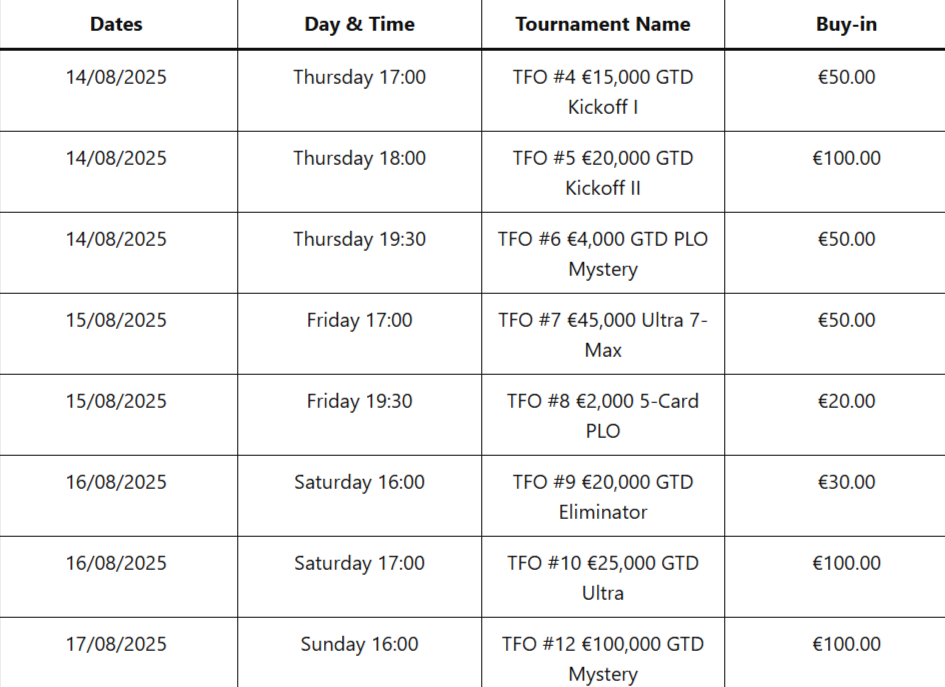Click the €20.00 buy-in cell

(846, 401)
